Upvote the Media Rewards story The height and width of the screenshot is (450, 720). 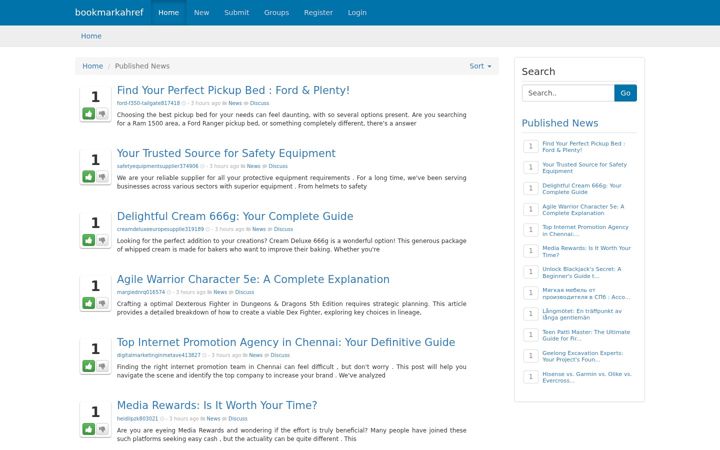[89, 429]
